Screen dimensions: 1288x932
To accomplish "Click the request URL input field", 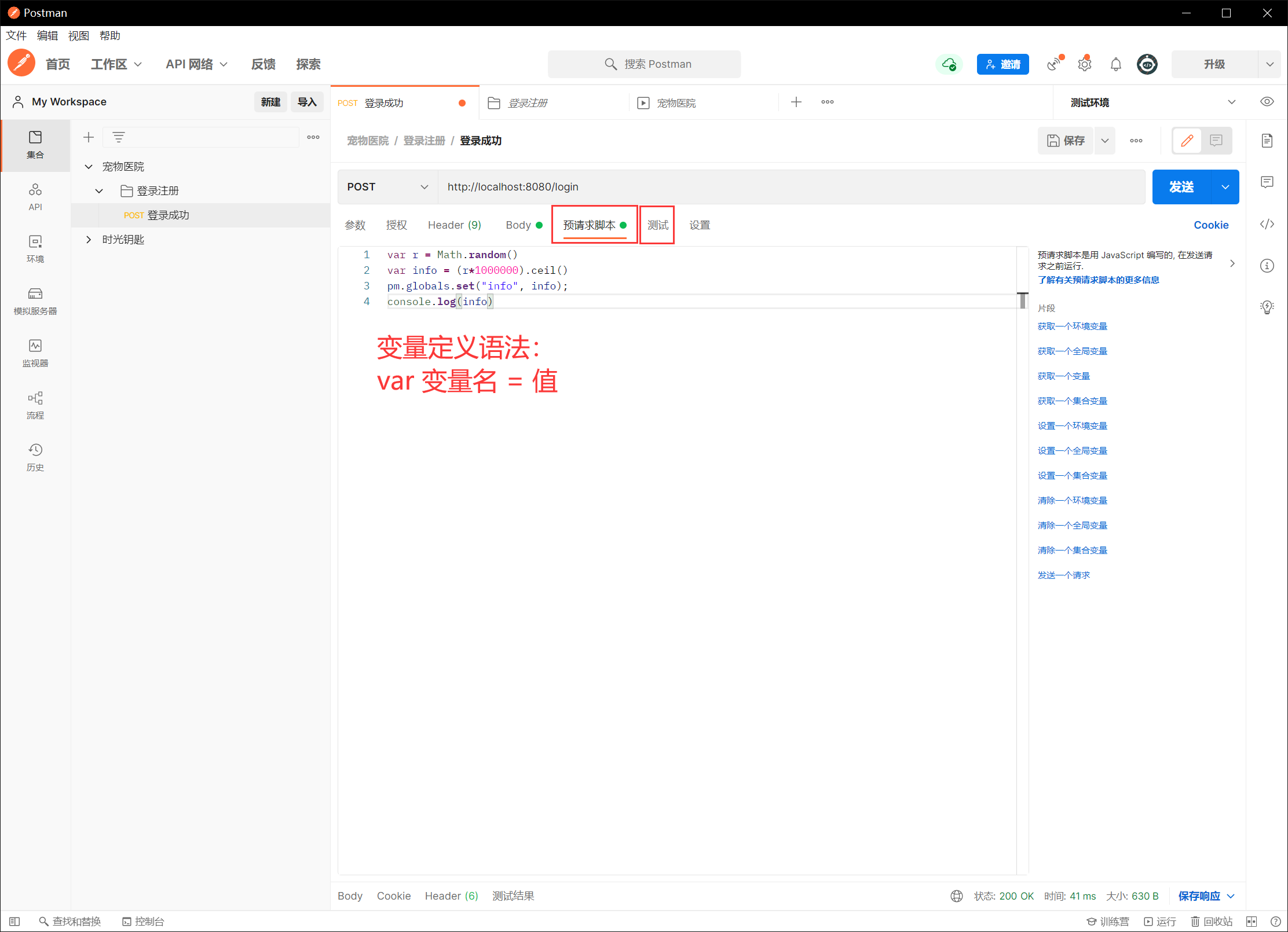I will [791, 187].
